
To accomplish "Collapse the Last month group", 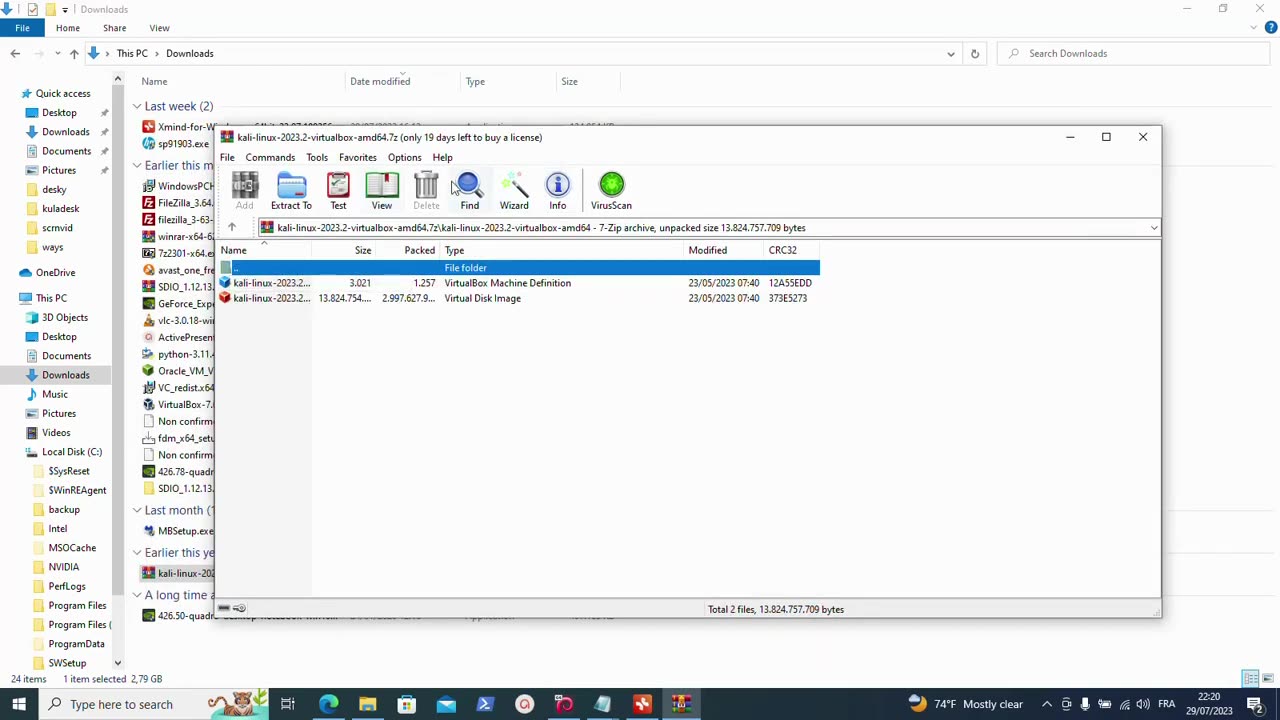I will 137,510.
